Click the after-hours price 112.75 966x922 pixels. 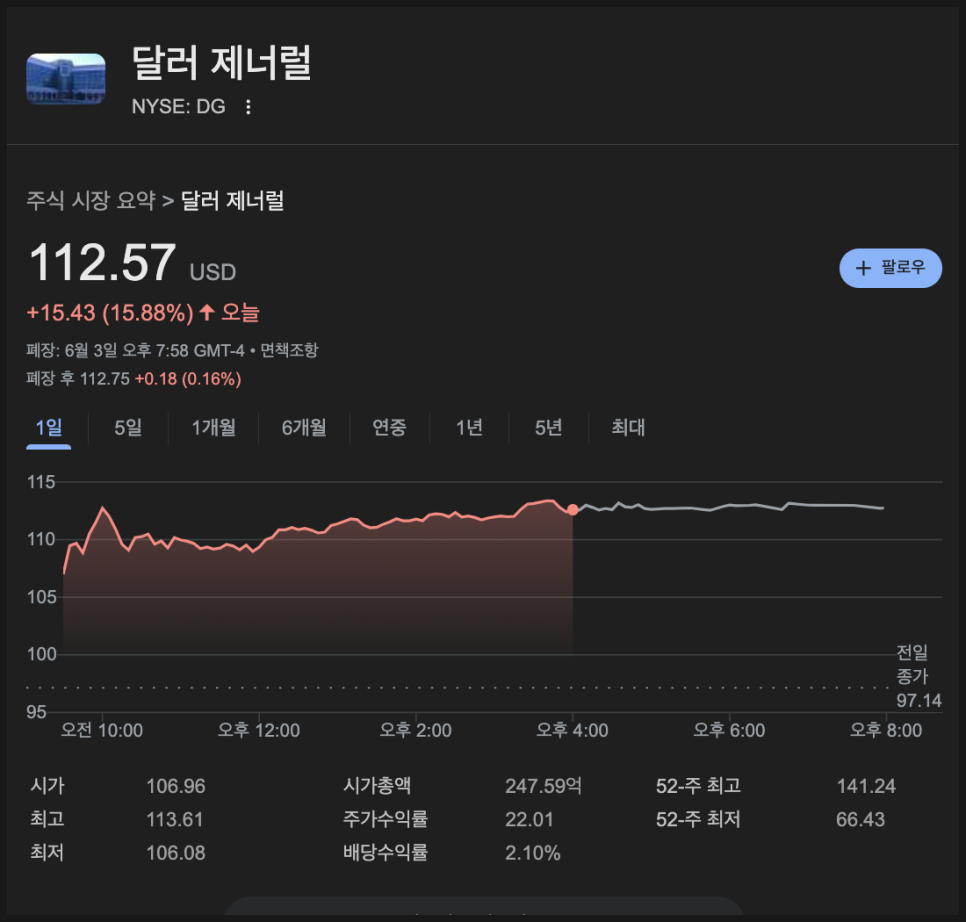coord(105,379)
